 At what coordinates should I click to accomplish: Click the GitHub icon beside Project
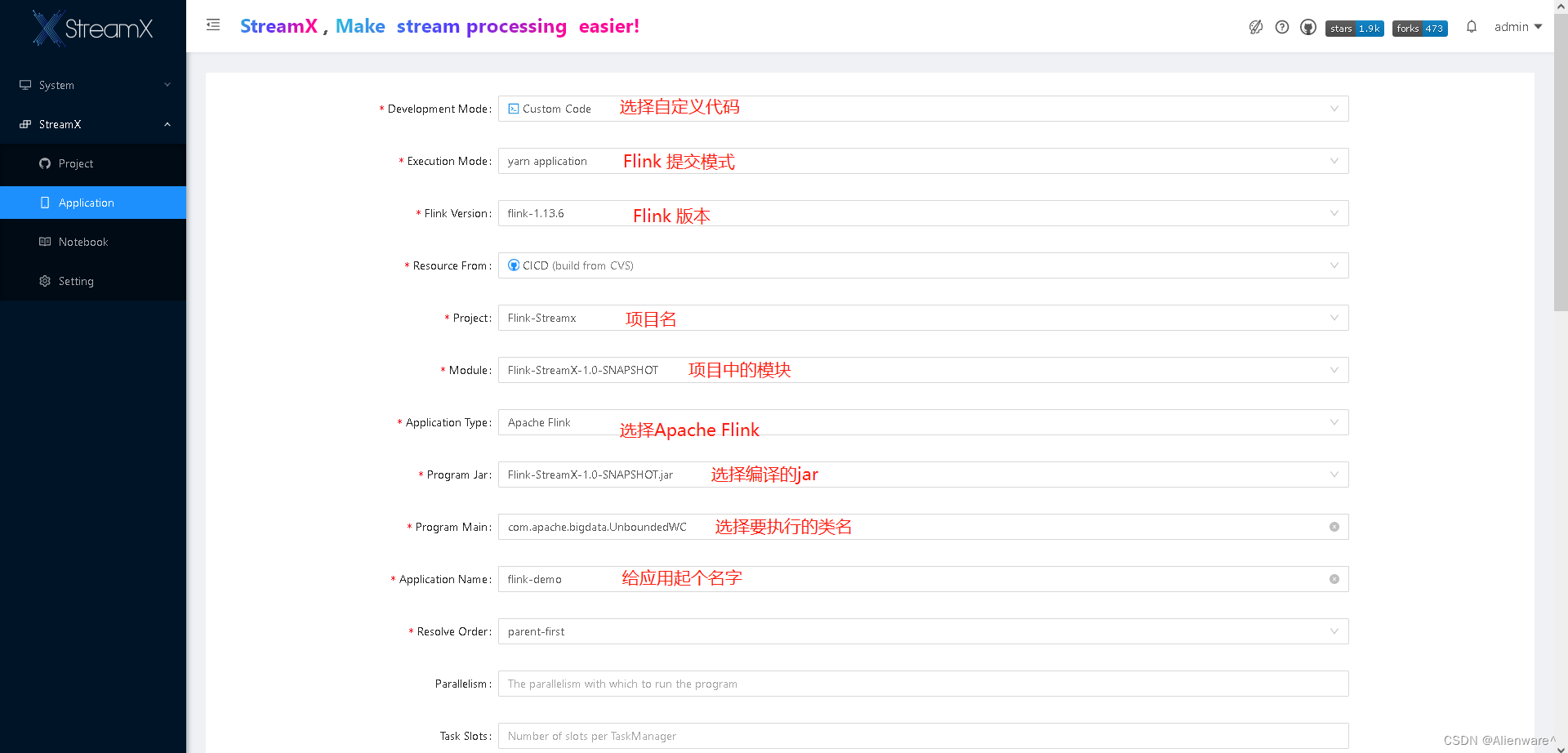pos(45,163)
